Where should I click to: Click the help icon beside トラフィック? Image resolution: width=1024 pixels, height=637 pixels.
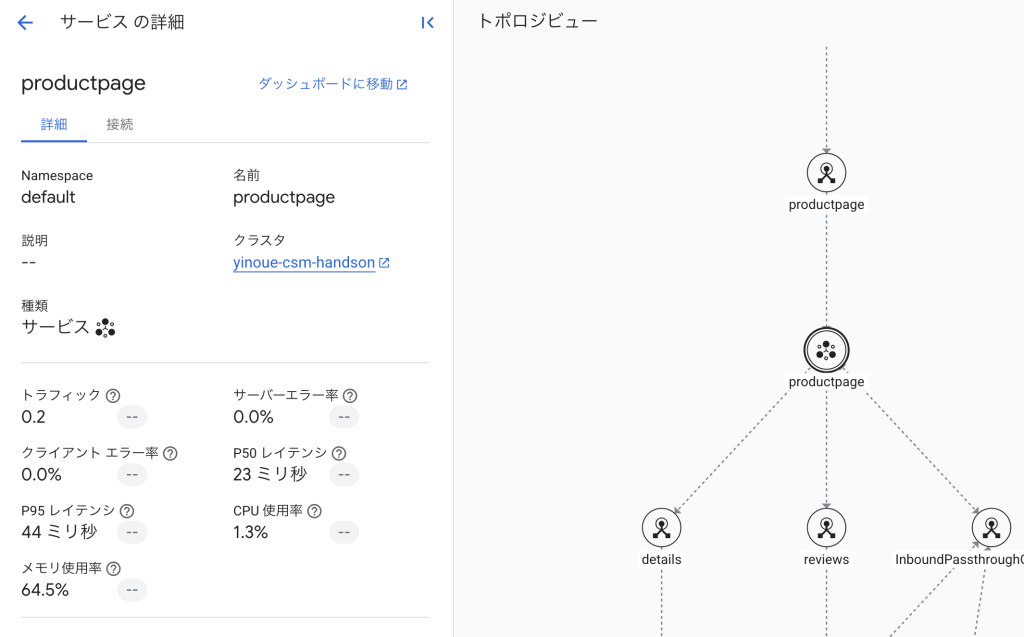113,395
